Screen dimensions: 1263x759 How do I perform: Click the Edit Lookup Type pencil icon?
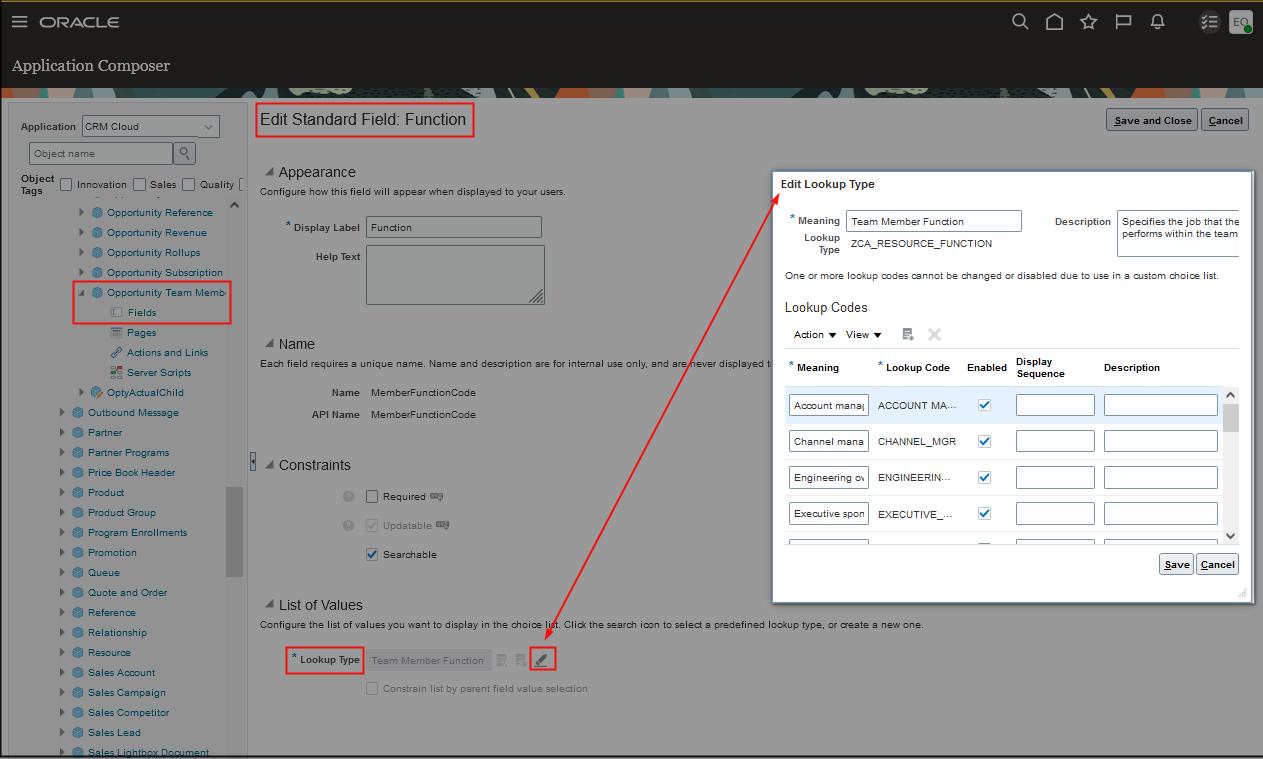tap(543, 659)
